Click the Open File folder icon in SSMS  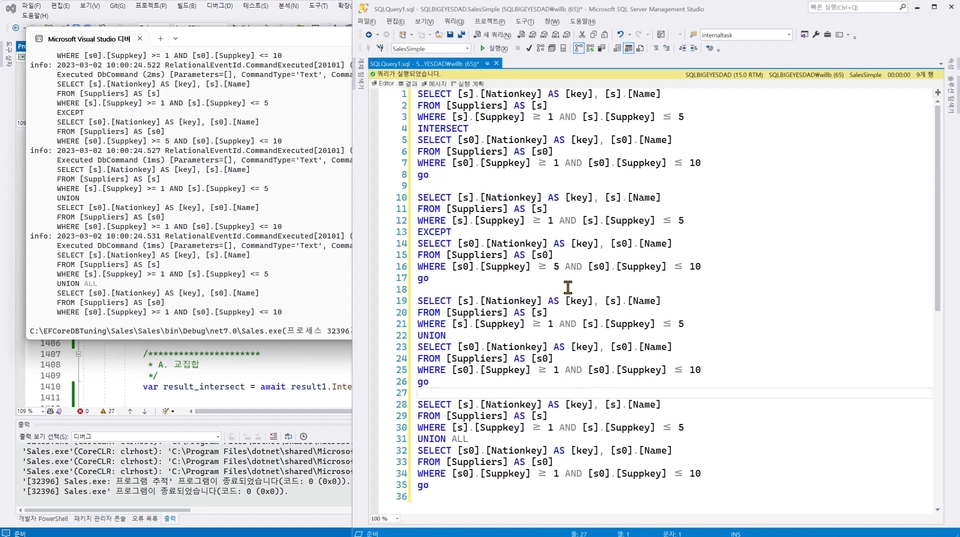coord(438,35)
